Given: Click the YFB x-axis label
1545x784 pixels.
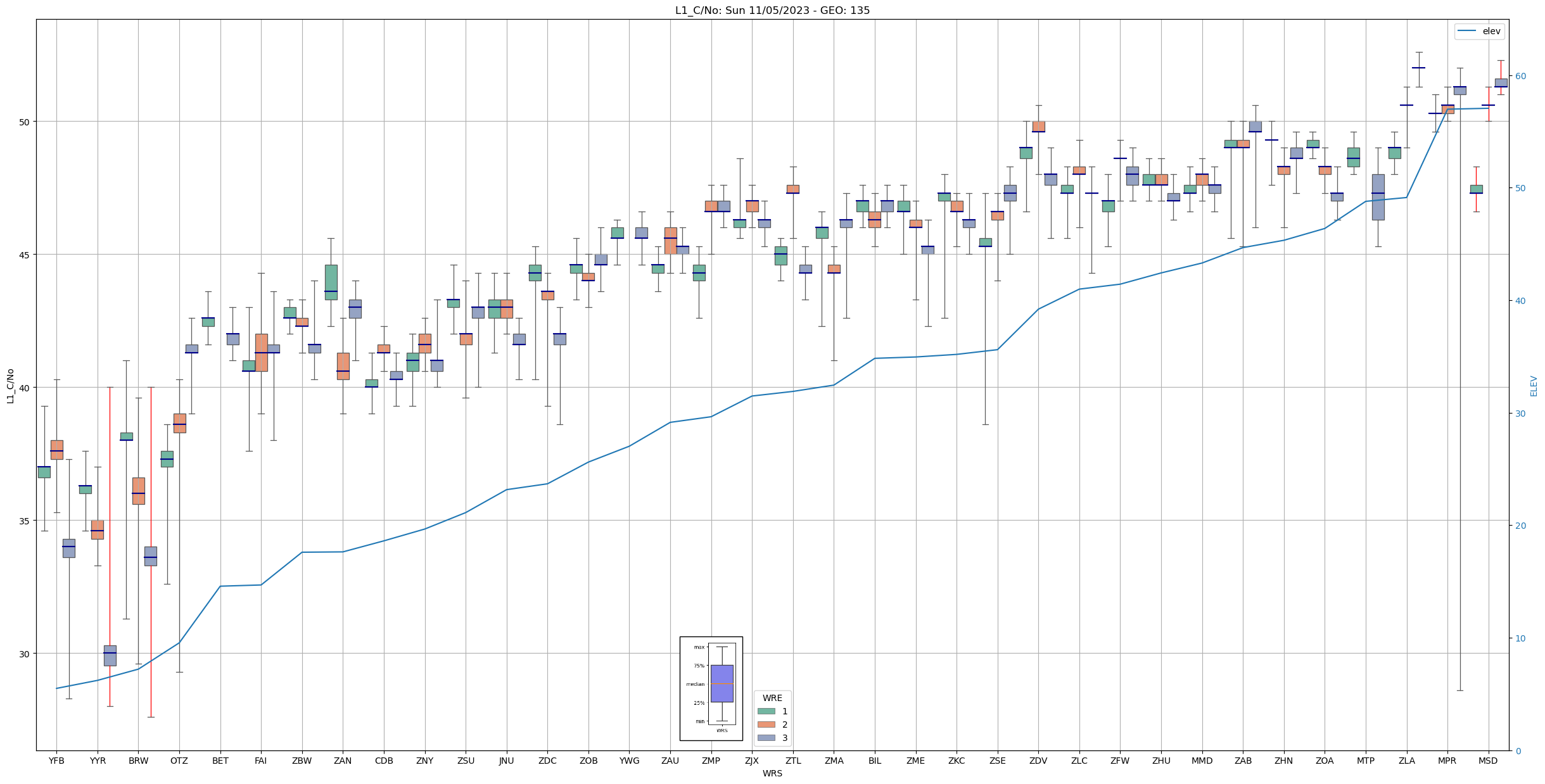Looking at the screenshot, I should pos(56,761).
